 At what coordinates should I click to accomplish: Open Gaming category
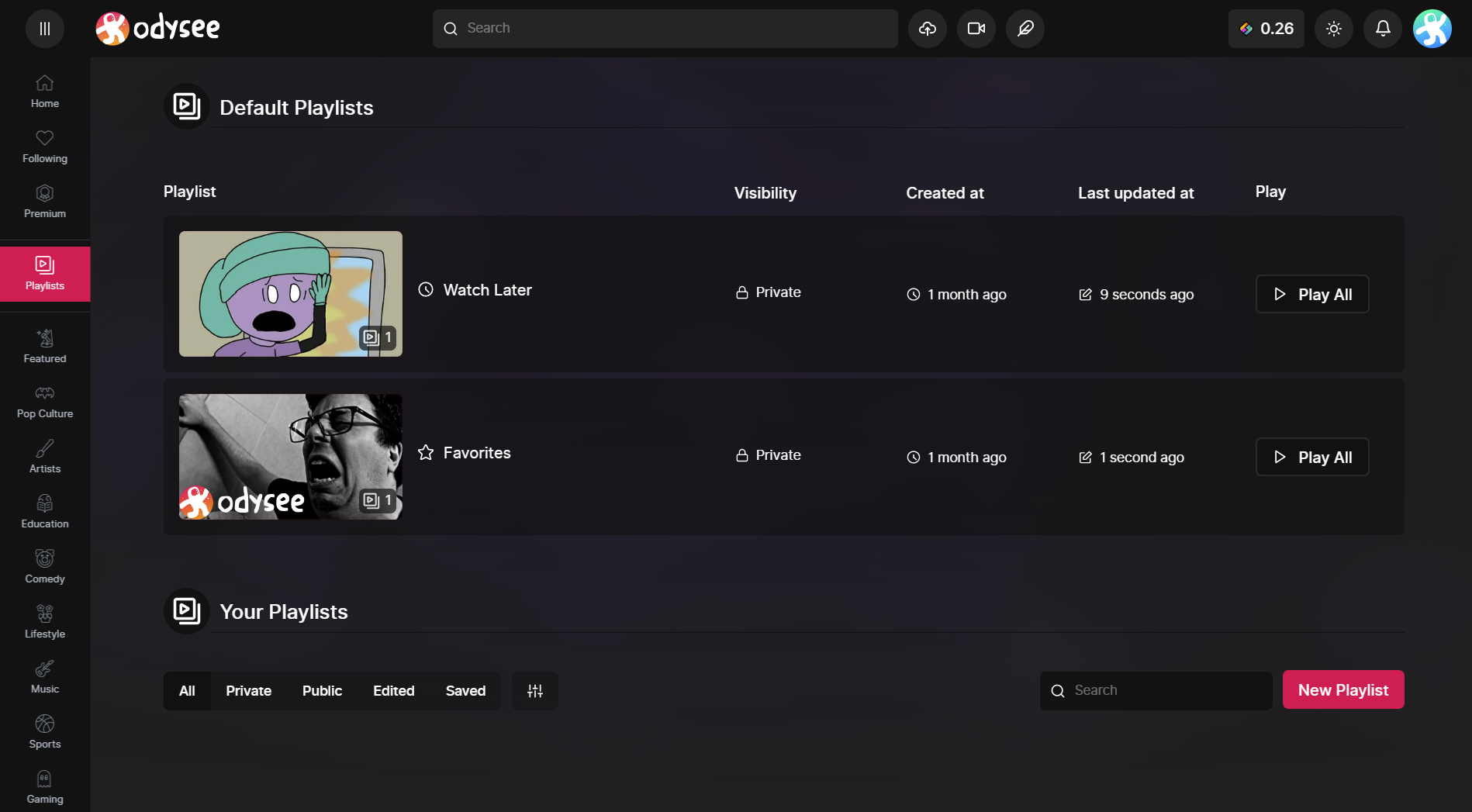pyautogui.click(x=45, y=787)
